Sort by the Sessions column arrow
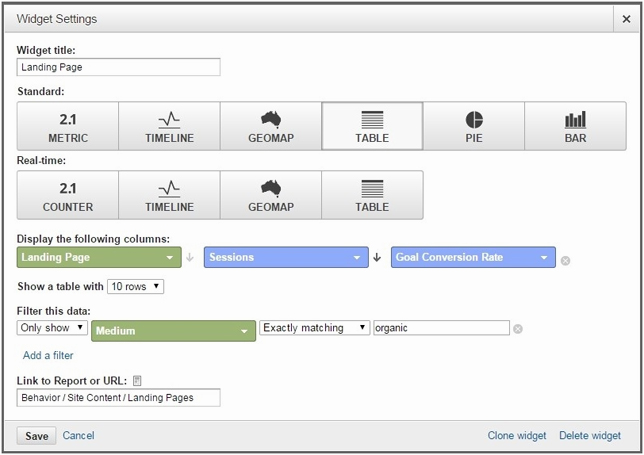 (x=377, y=257)
